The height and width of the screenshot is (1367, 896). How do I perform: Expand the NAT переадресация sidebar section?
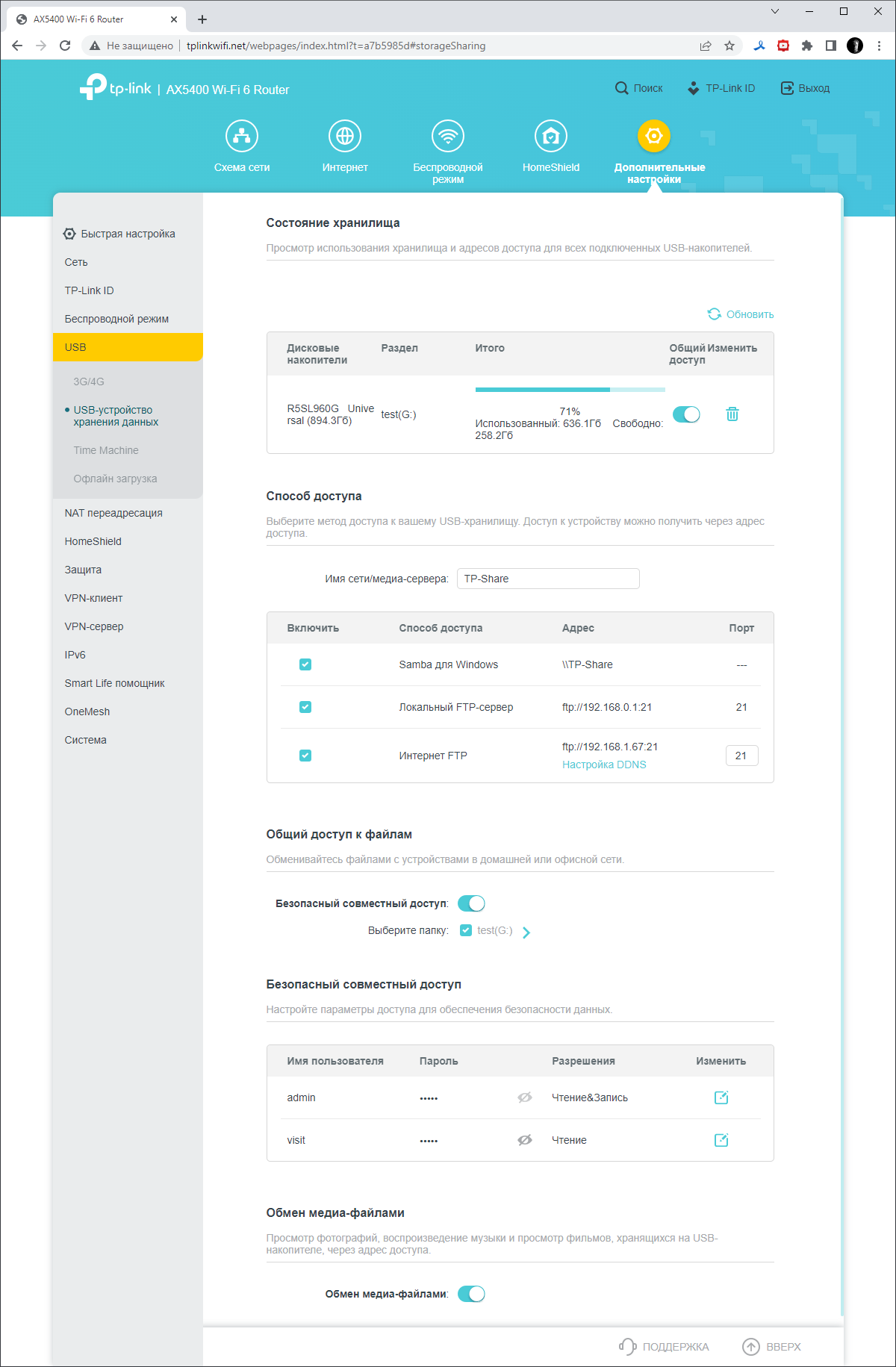coord(113,513)
